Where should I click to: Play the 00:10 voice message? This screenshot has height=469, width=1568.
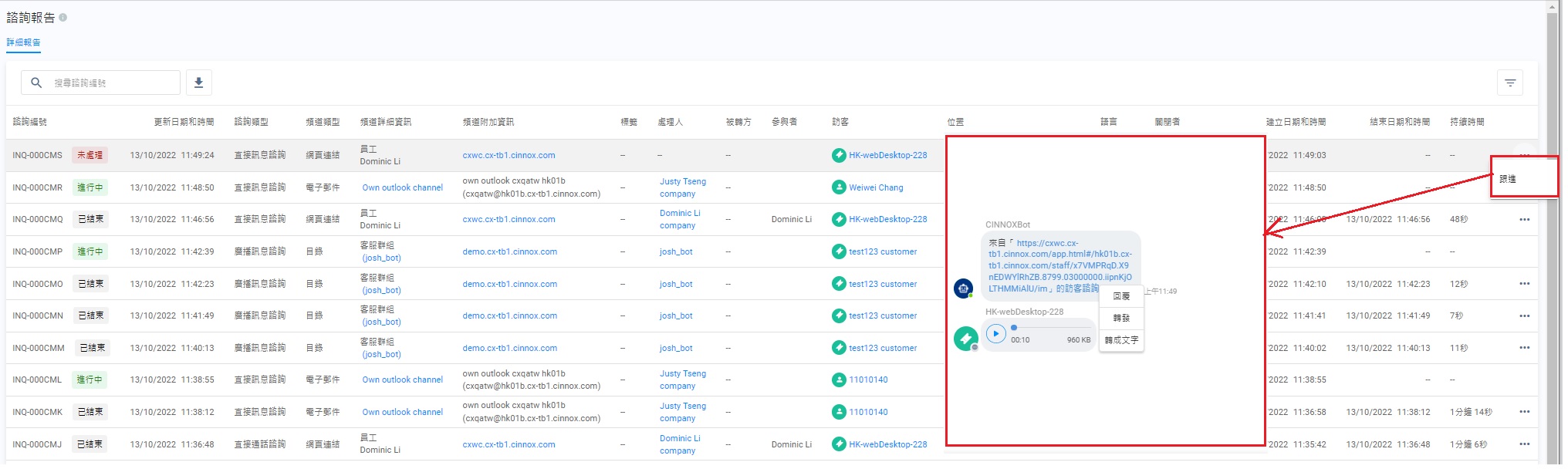coord(995,334)
